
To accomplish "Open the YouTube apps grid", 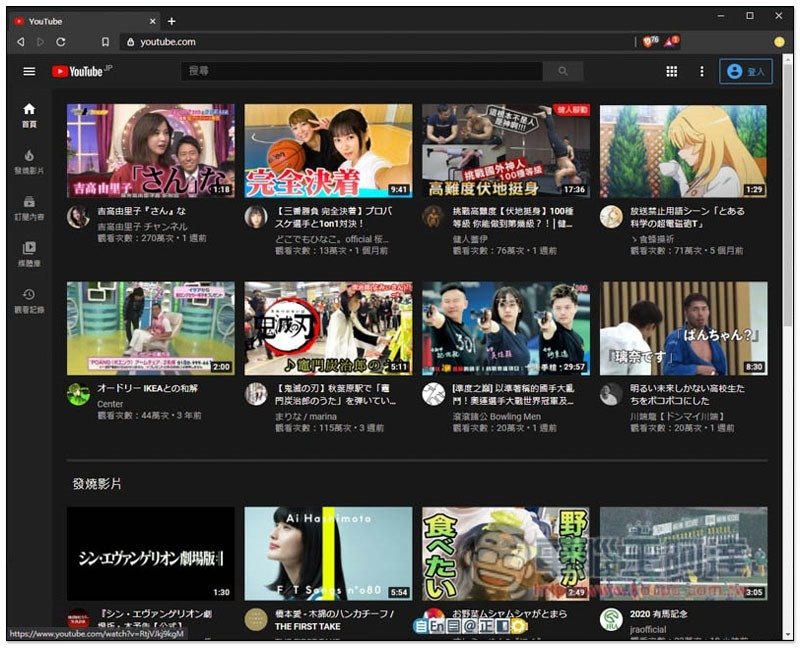I will (x=672, y=71).
